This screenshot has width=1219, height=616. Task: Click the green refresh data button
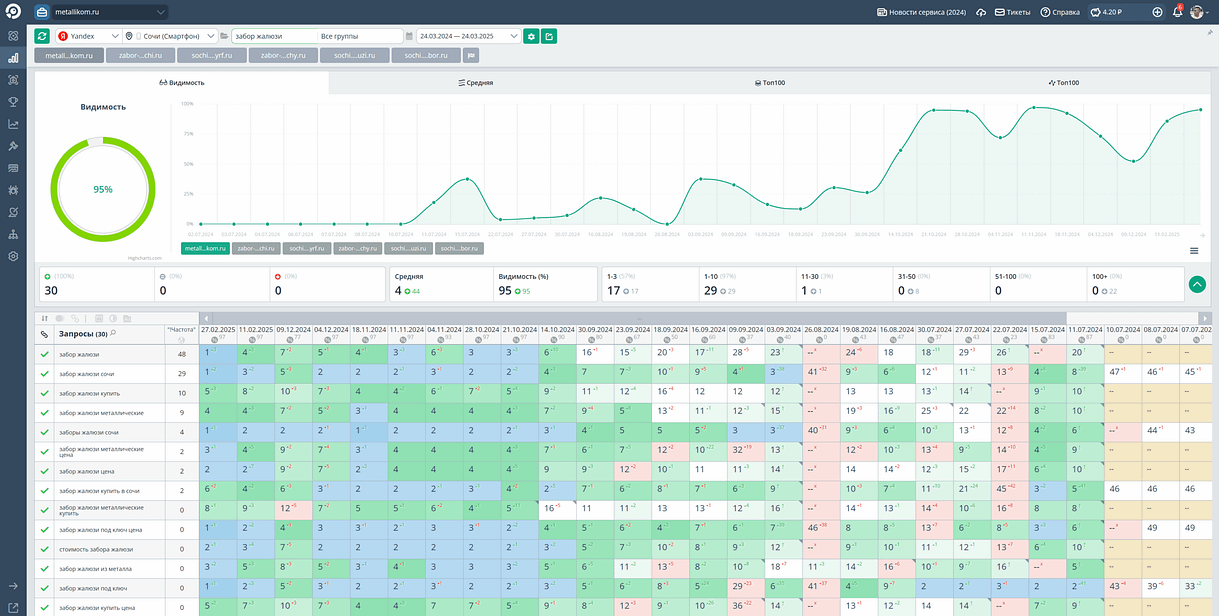(x=42, y=36)
